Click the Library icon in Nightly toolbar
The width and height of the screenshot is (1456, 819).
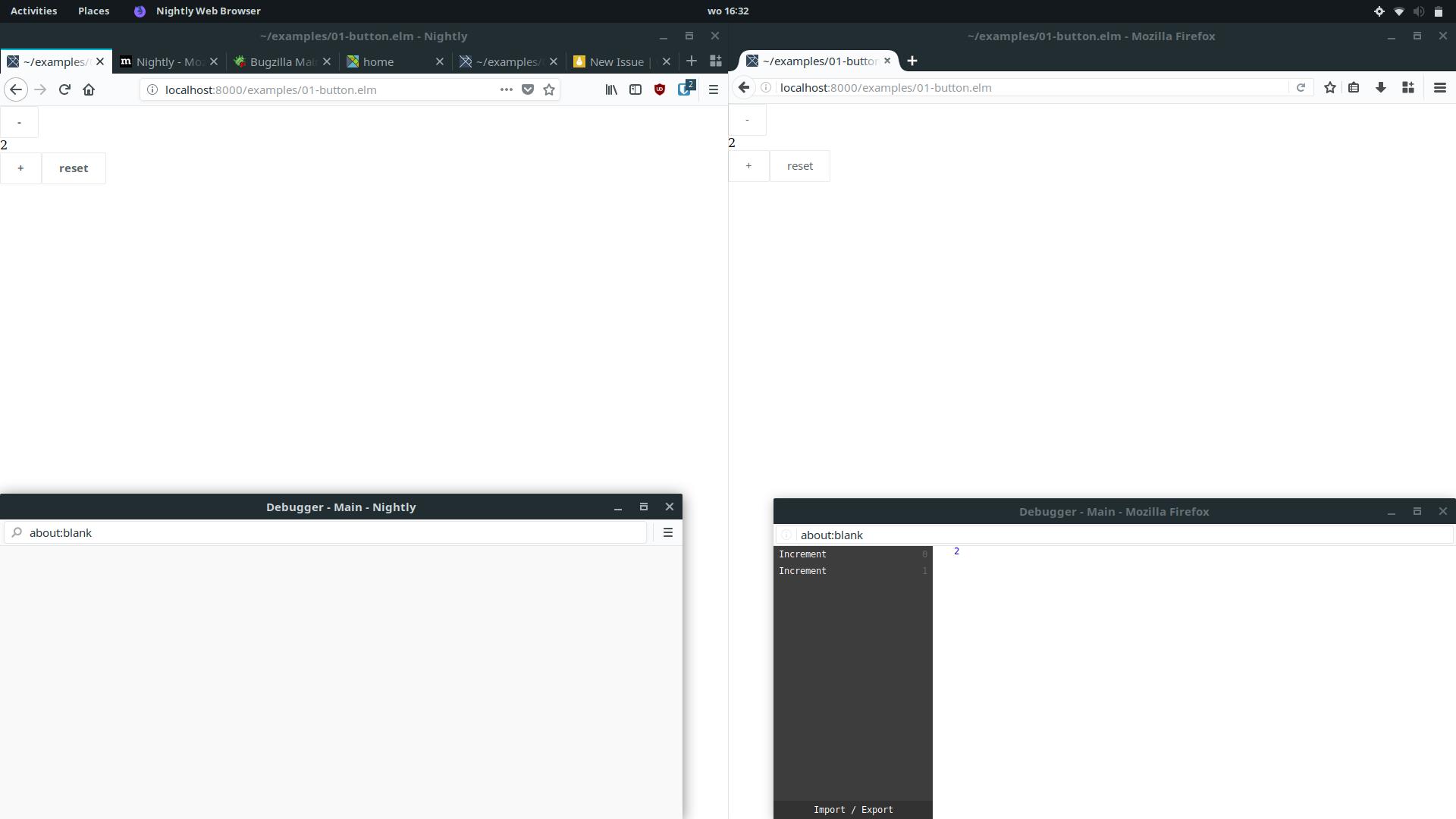click(610, 89)
